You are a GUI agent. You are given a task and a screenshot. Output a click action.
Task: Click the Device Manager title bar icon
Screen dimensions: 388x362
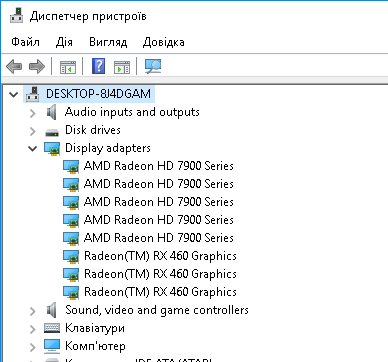point(16,15)
